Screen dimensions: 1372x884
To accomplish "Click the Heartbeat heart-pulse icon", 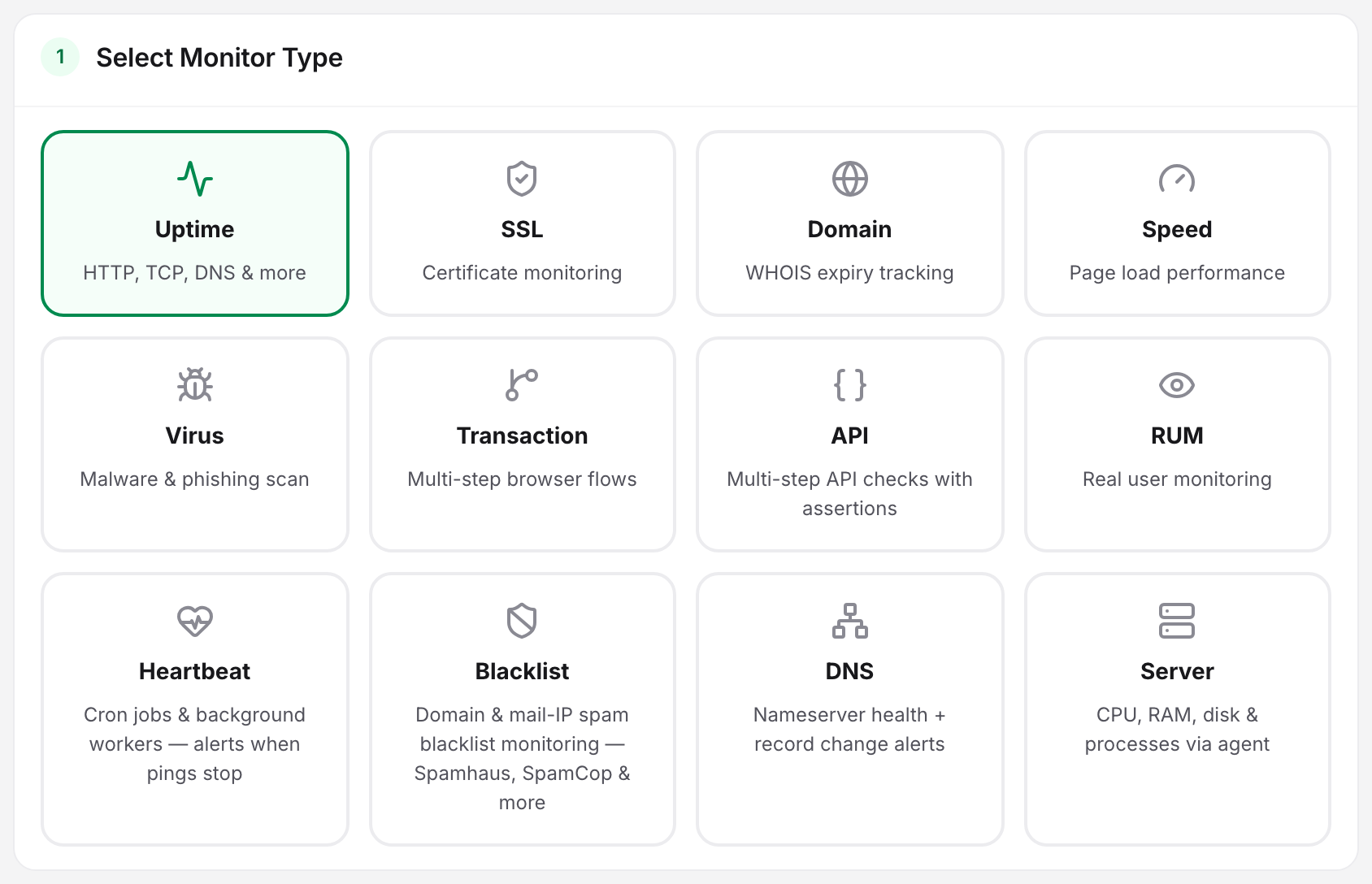I will click(x=195, y=621).
